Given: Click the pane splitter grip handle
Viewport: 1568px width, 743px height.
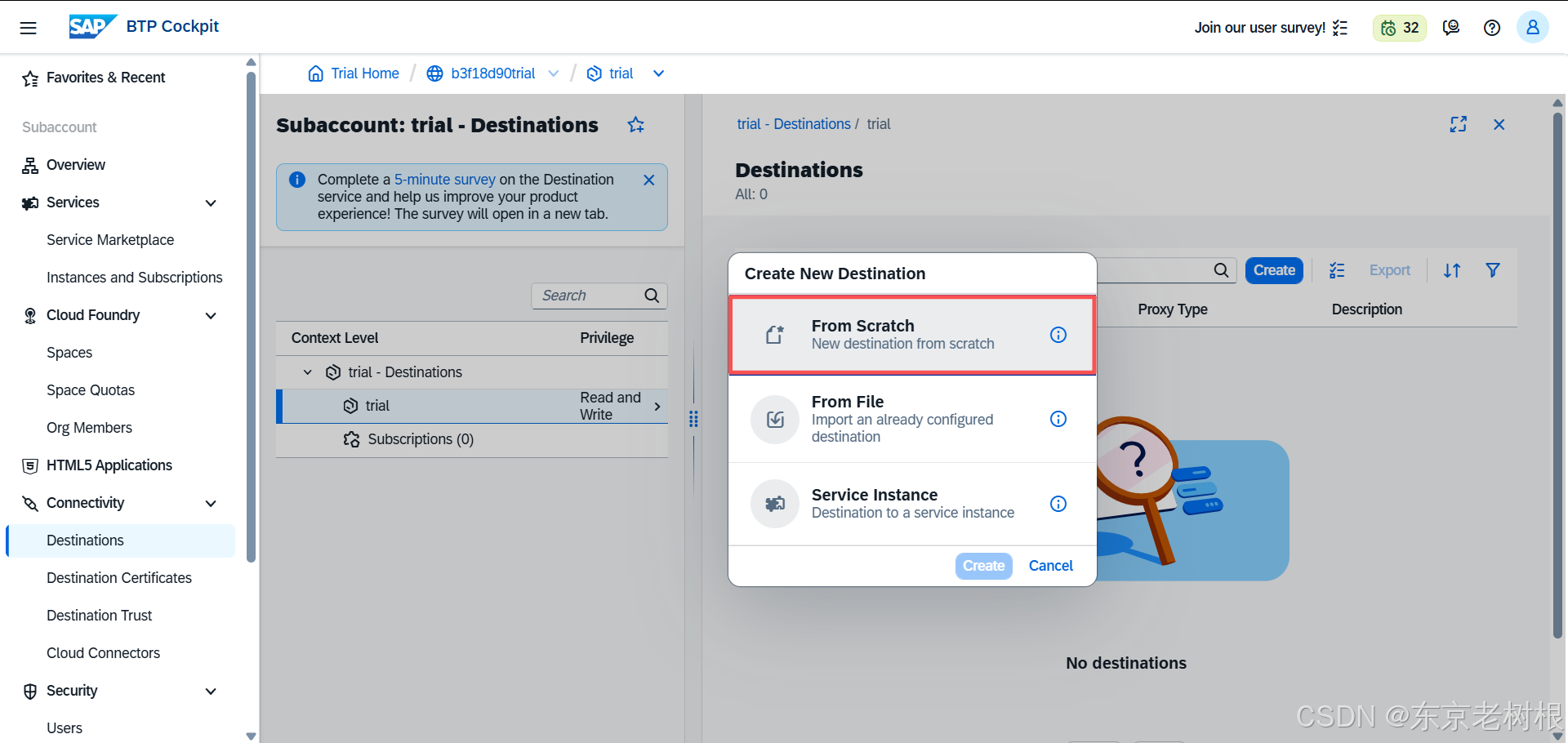Looking at the screenshot, I should tap(693, 419).
